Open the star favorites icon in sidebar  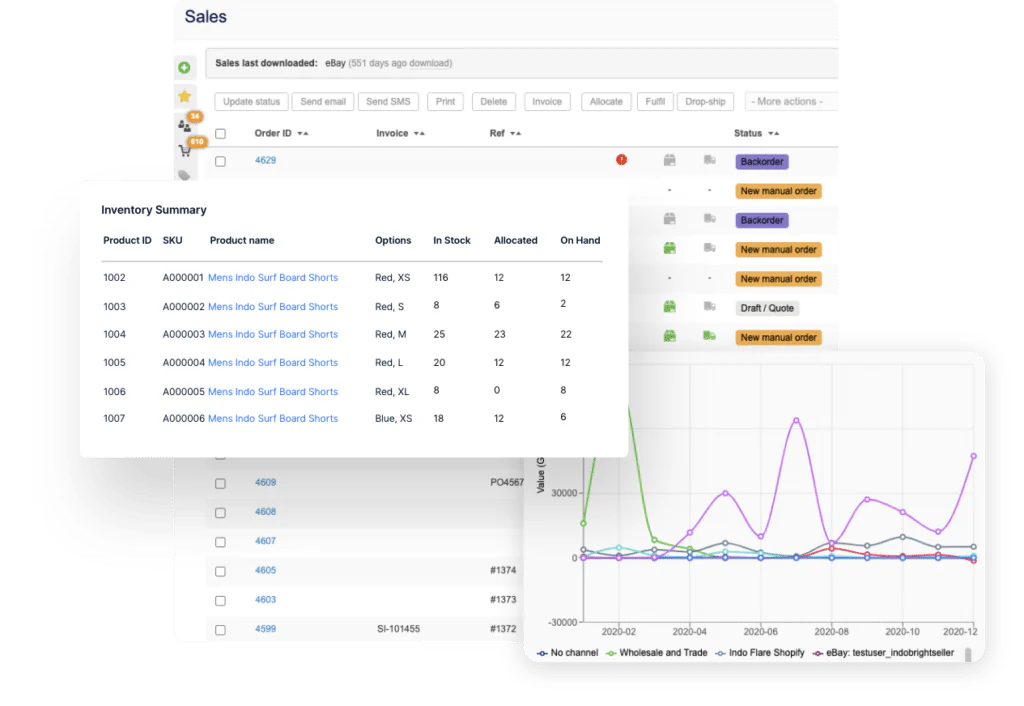185,97
